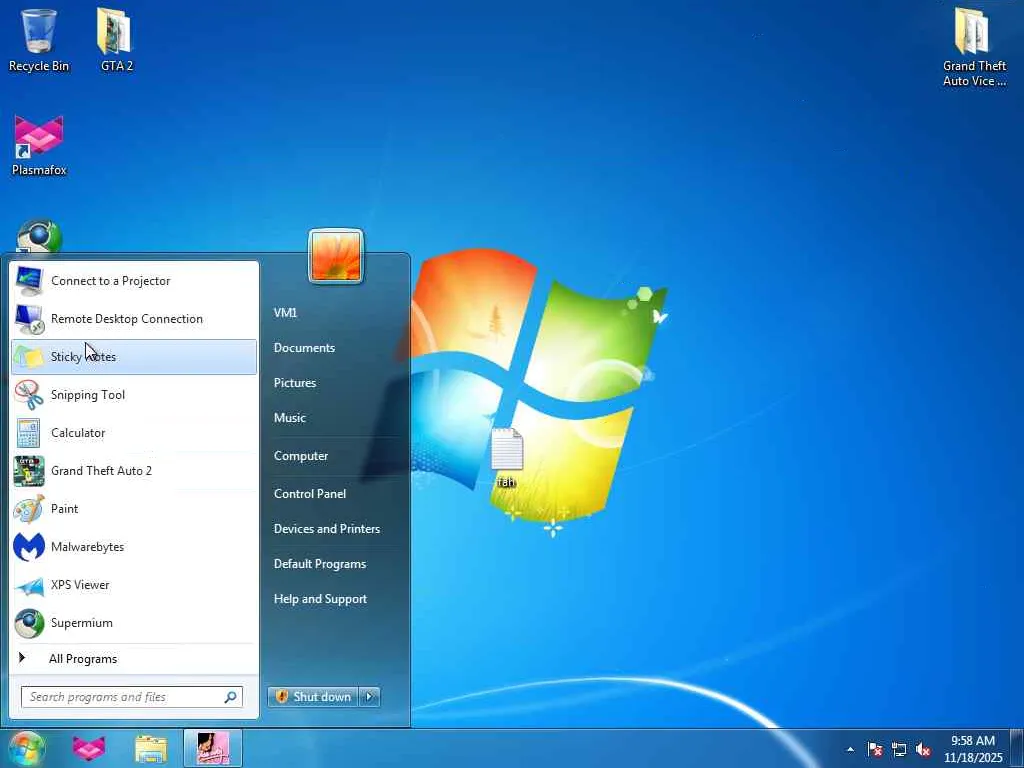The width and height of the screenshot is (1024, 768).
Task: Open Default Programs
Action: click(x=319, y=564)
